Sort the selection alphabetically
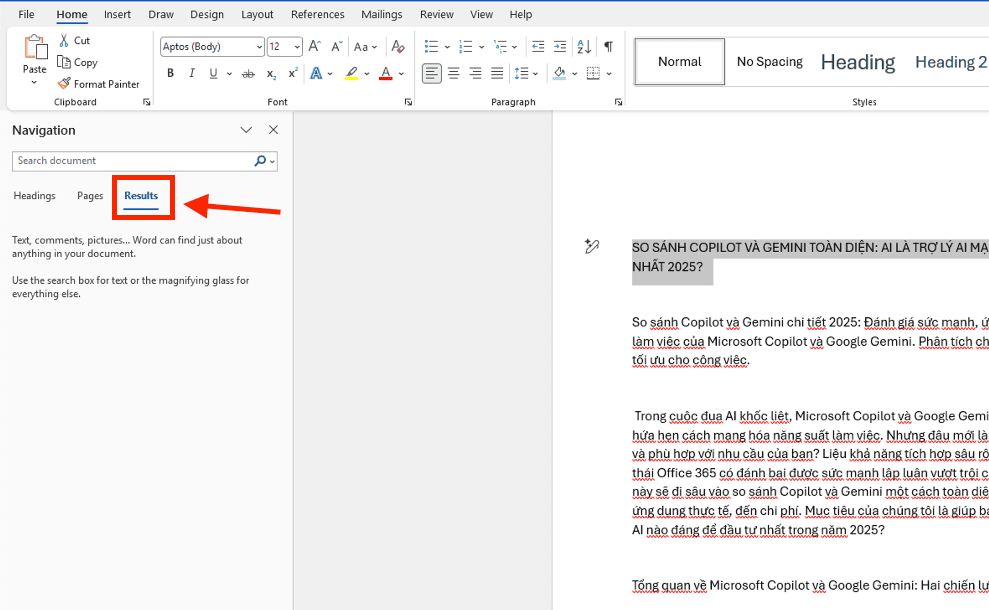Screen dimensions: 989x610 click(584, 47)
